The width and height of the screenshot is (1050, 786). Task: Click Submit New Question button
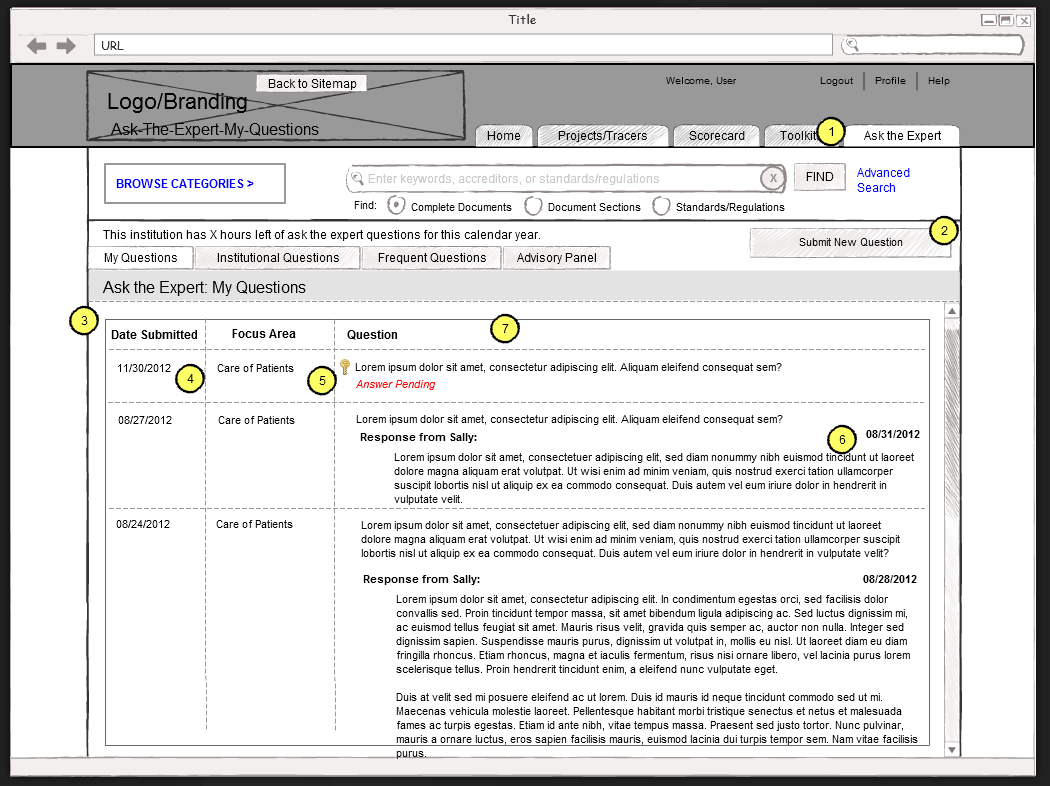[x=850, y=242]
